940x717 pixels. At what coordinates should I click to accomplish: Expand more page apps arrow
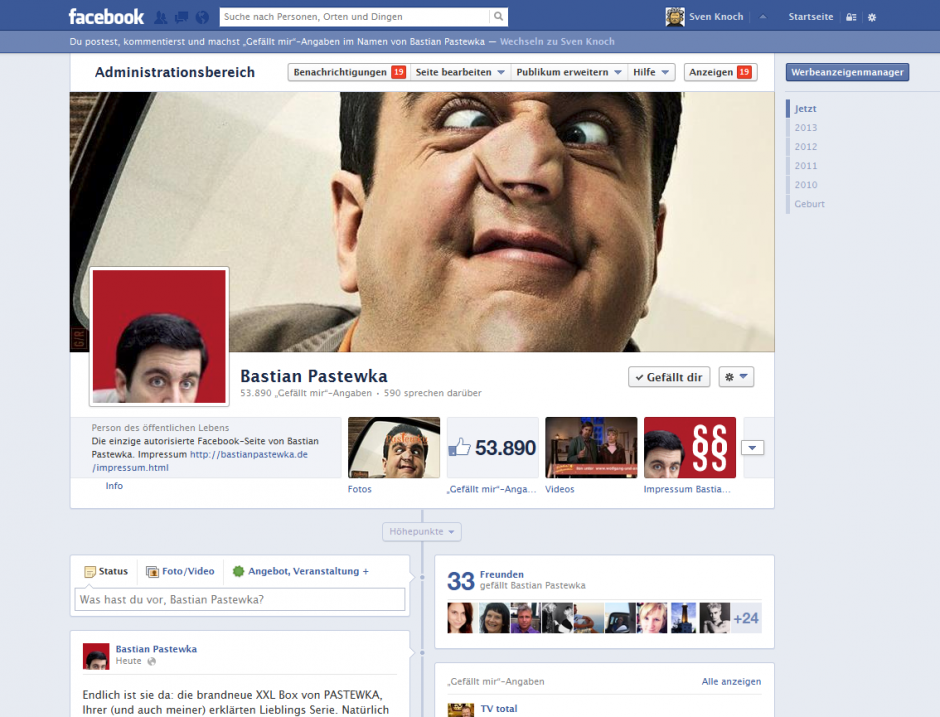[x=752, y=448]
